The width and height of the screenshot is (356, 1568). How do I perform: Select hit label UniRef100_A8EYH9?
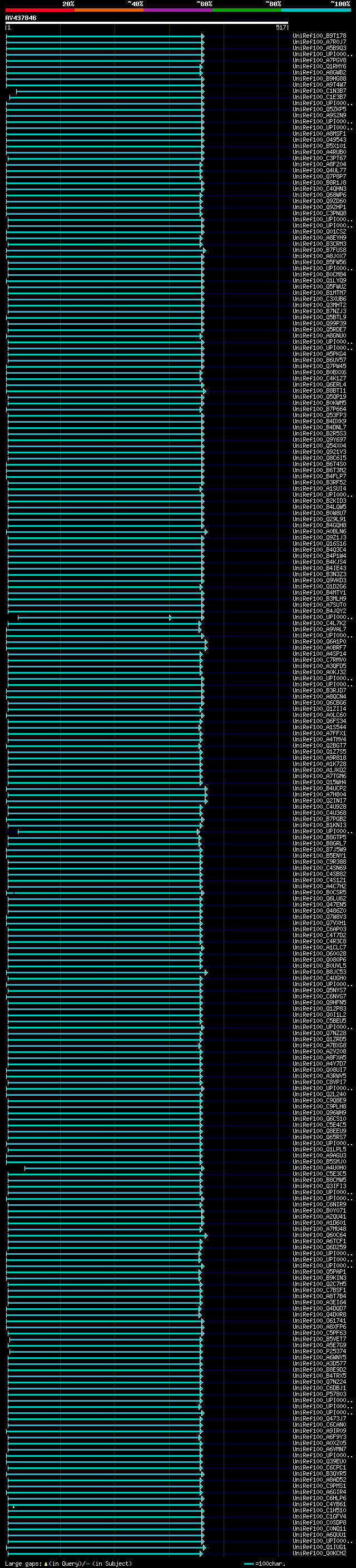click(x=319, y=238)
